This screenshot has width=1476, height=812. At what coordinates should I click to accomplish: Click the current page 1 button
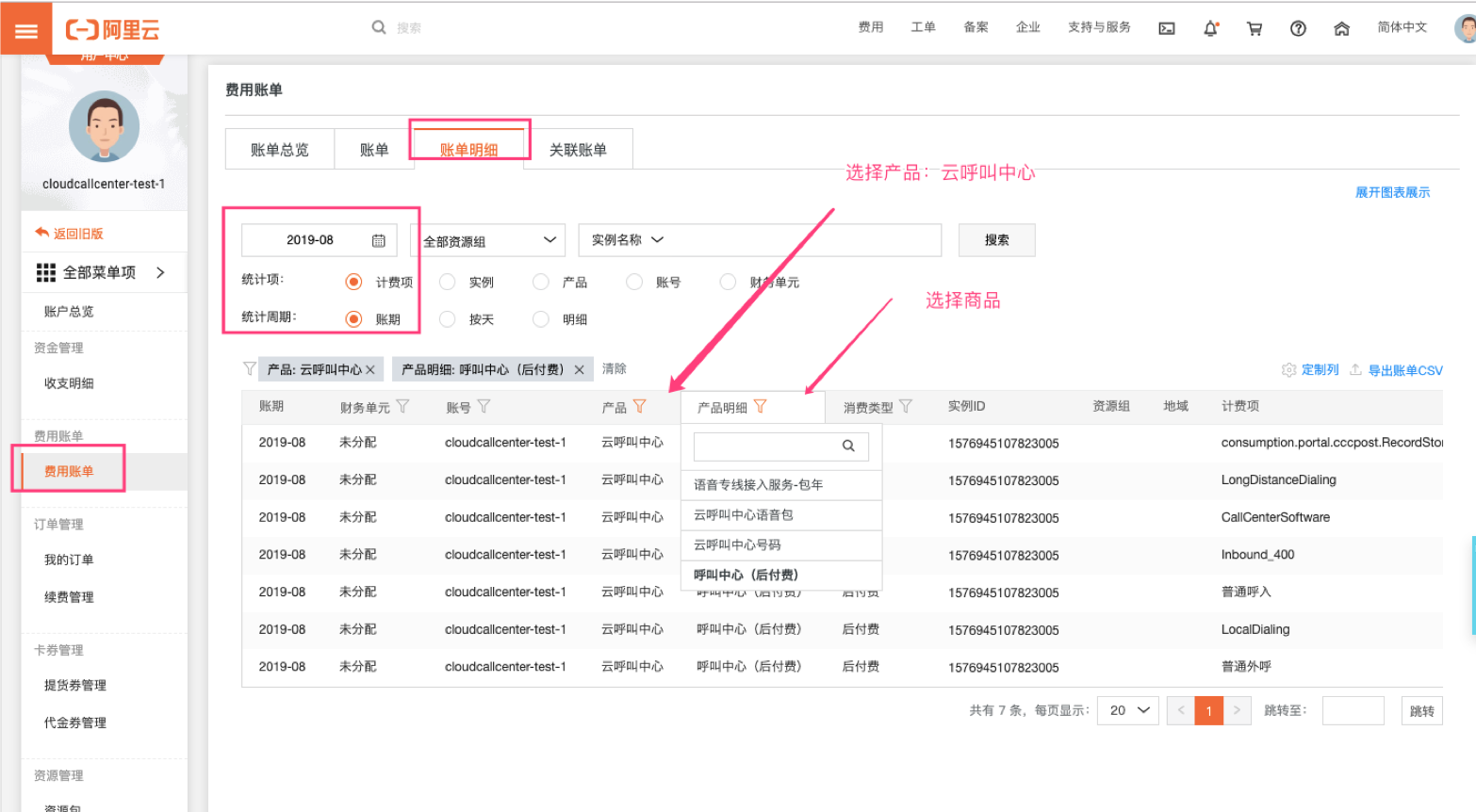[1209, 710]
